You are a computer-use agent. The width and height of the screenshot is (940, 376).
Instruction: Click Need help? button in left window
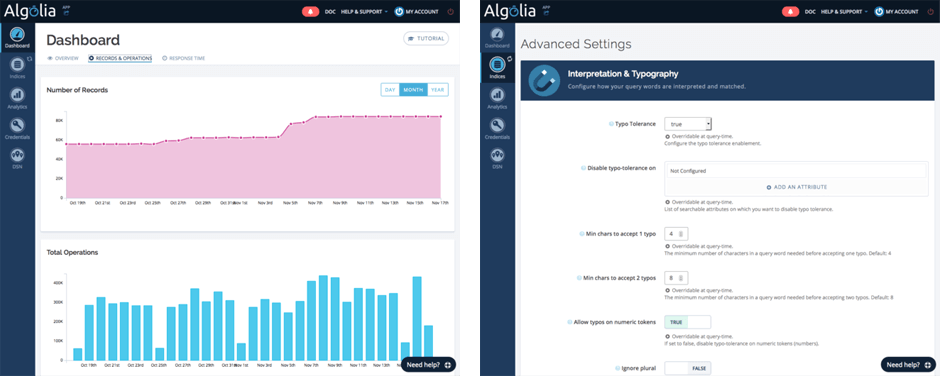pos(428,364)
